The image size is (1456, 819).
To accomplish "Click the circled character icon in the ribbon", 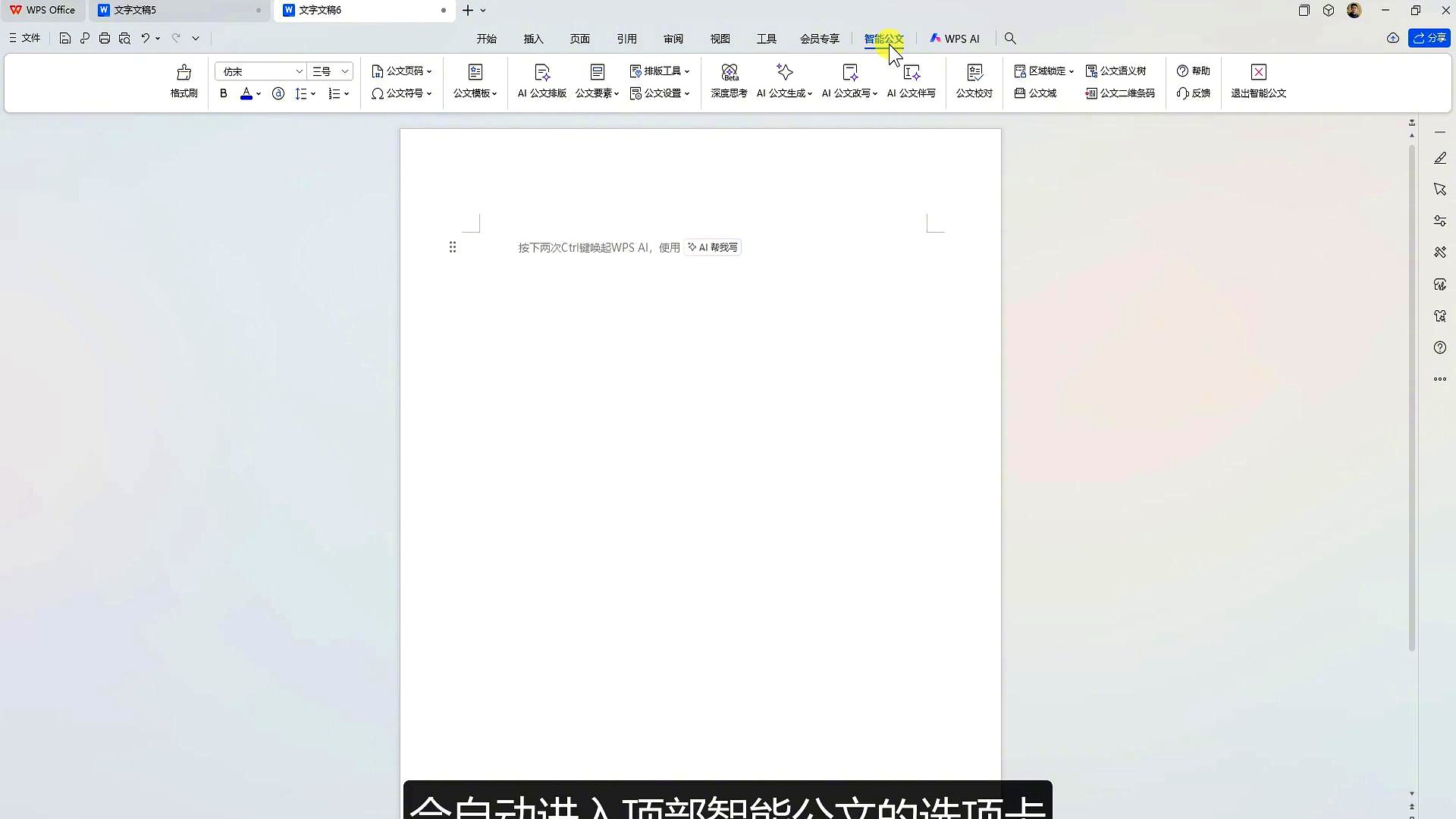I will click(278, 93).
